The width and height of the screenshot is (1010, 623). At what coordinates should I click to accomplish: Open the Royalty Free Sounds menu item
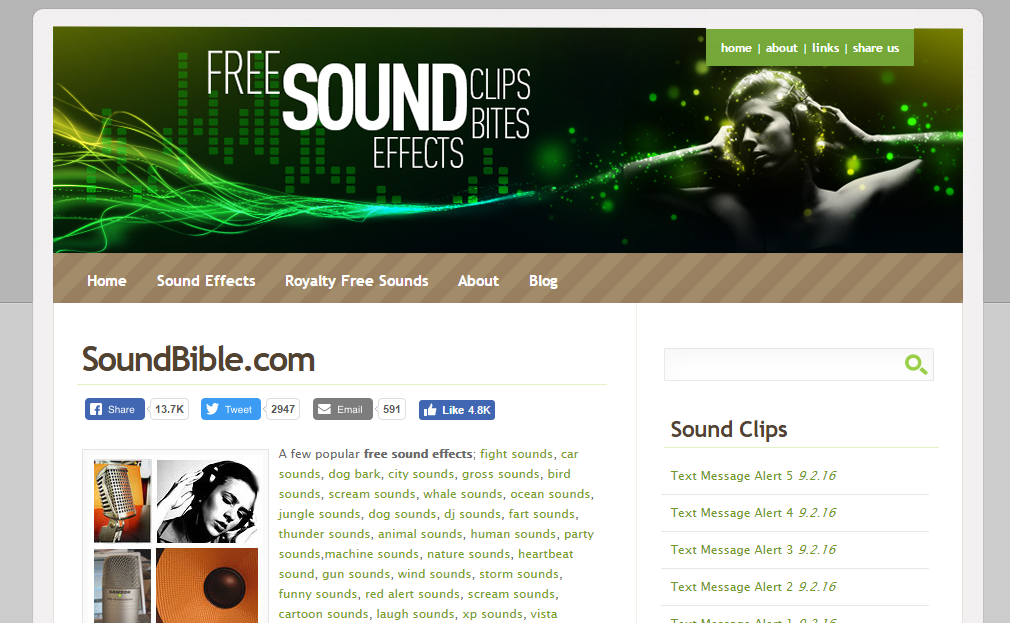point(356,281)
